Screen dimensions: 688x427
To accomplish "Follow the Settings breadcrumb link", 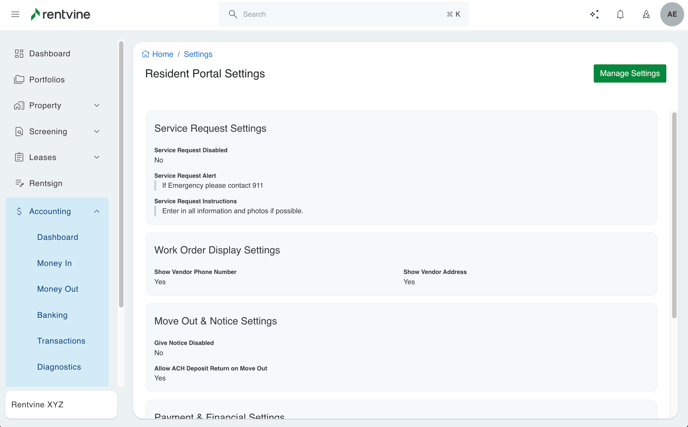I will point(198,54).
